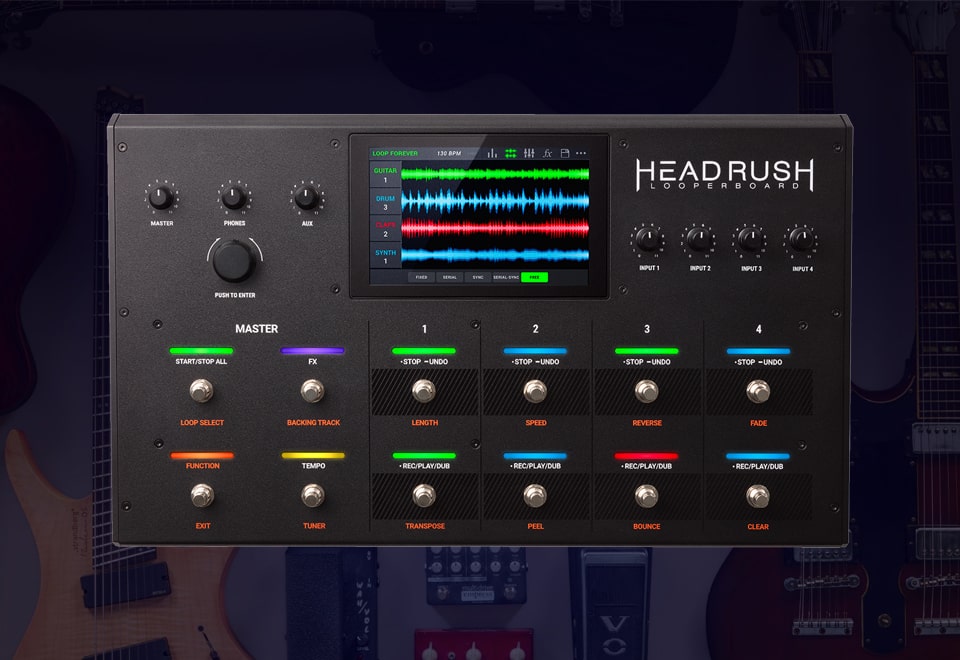The image size is (960, 660).
Task: Click track 2 REC/PLAY/DUB footswitch
Action: 535,495
